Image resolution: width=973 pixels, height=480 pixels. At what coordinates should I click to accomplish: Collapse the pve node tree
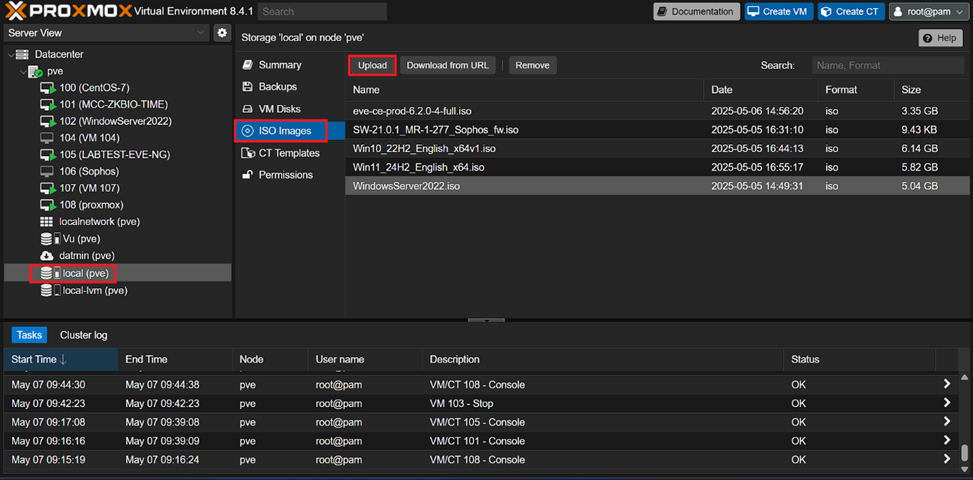click(x=22, y=72)
